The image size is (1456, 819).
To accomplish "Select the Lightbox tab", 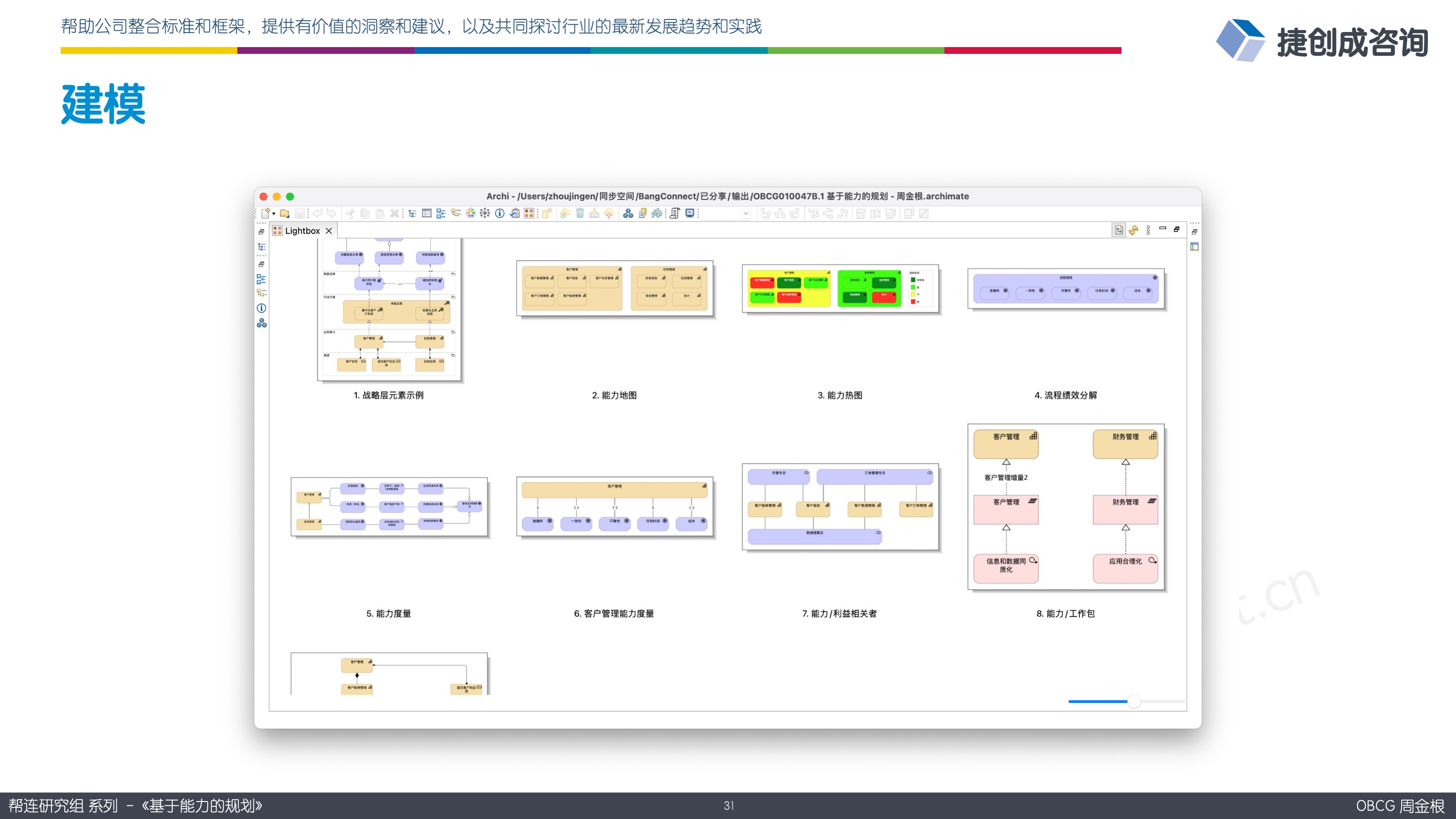I will 302,231.
